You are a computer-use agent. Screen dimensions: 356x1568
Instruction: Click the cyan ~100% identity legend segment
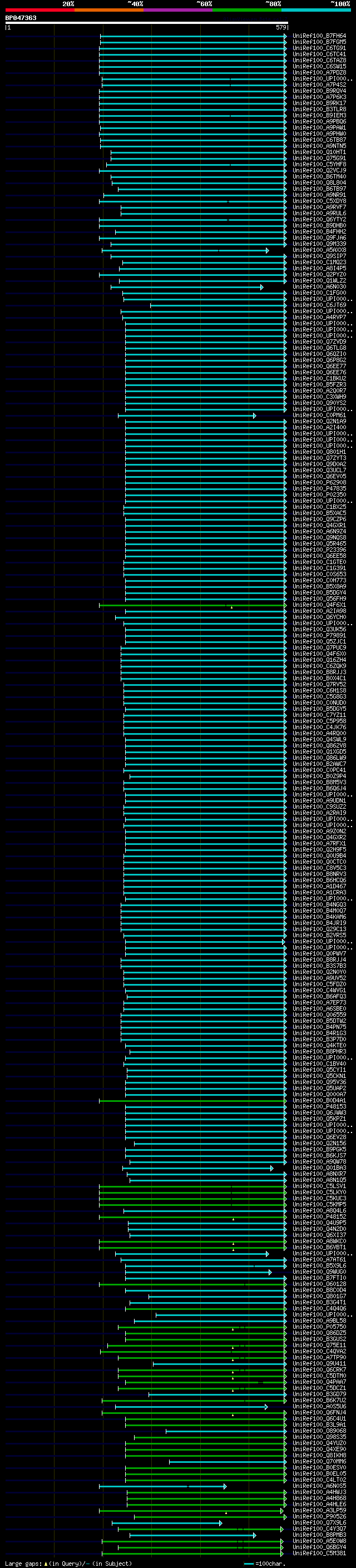click(317, 10)
